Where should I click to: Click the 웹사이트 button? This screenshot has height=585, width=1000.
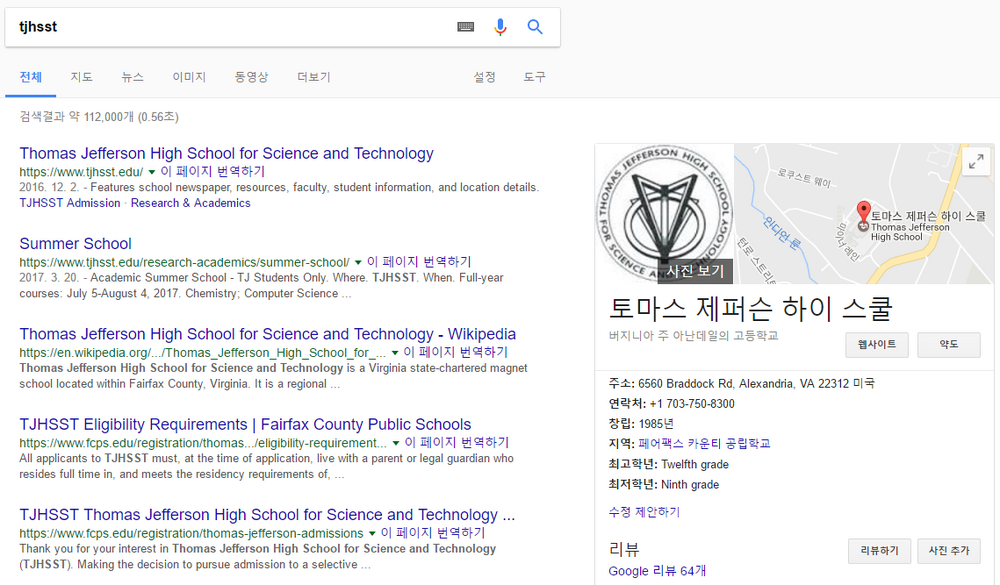click(x=877, y=344)
